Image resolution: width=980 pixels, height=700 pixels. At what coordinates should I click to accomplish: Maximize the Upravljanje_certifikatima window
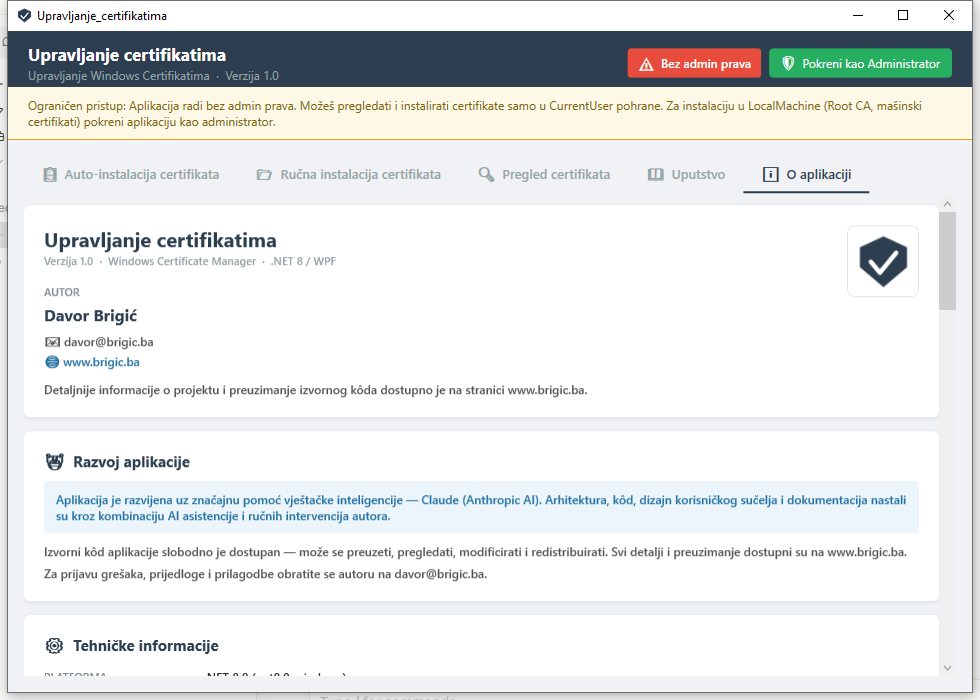[902, 16]
